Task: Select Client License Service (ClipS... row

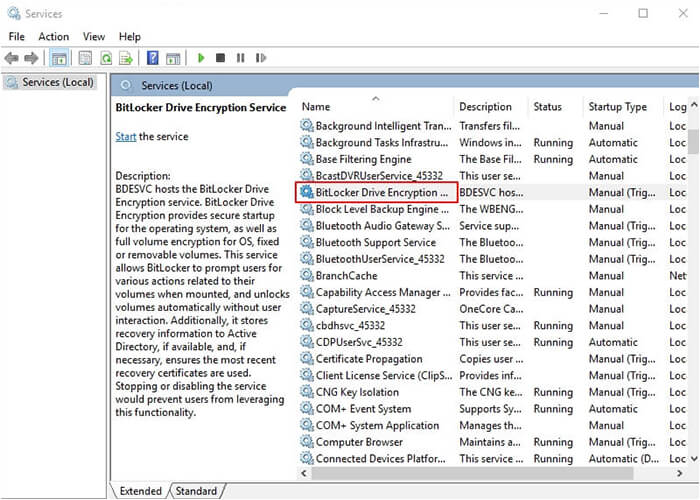Action: (493, 375)
